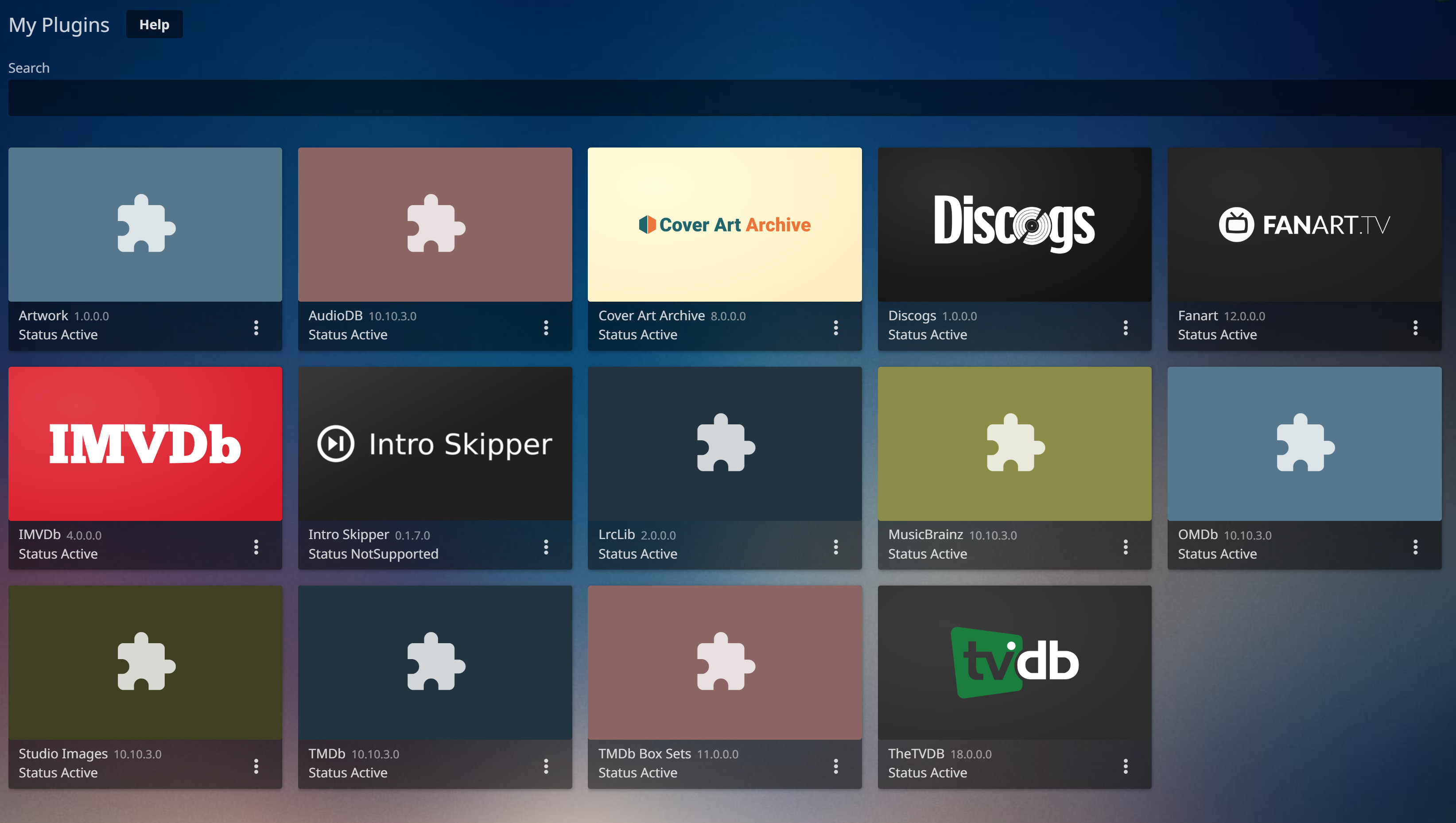
Task: Open the Discogs plugin three-dot menu
Action: [1126, 328]
